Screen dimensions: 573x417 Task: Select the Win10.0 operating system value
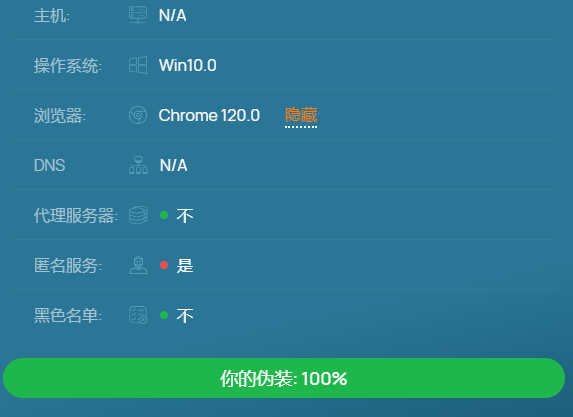point(188,65)
